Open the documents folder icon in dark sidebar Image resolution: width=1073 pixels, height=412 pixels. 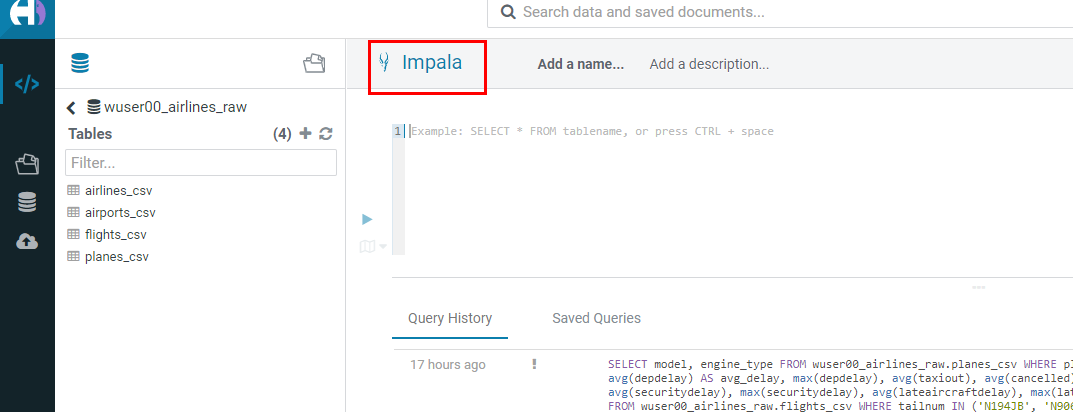[27, 164]
